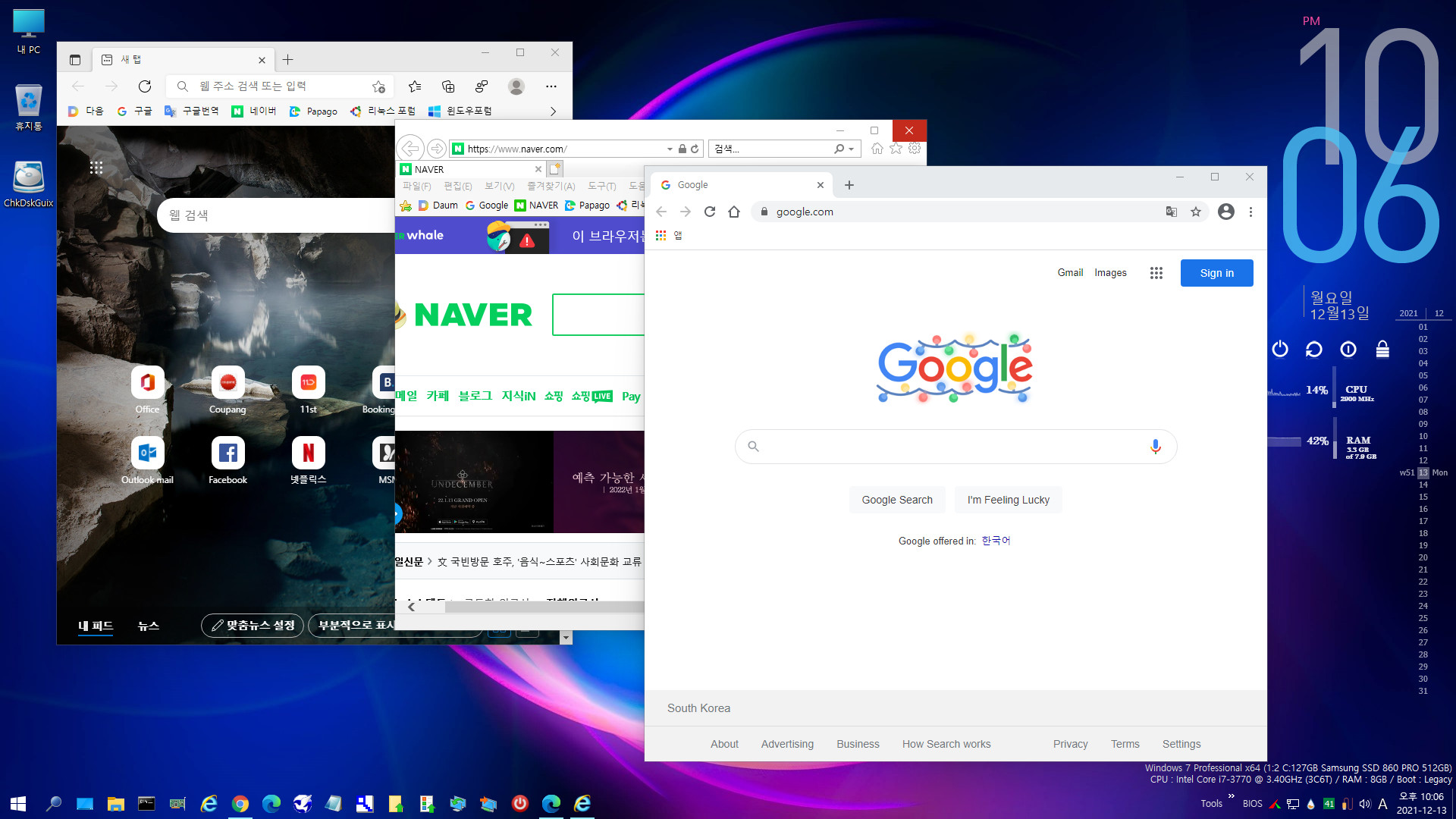The image size is (1456, 819).
Task: Switch Google to 한국어 language
Action: tap(996, 541)
